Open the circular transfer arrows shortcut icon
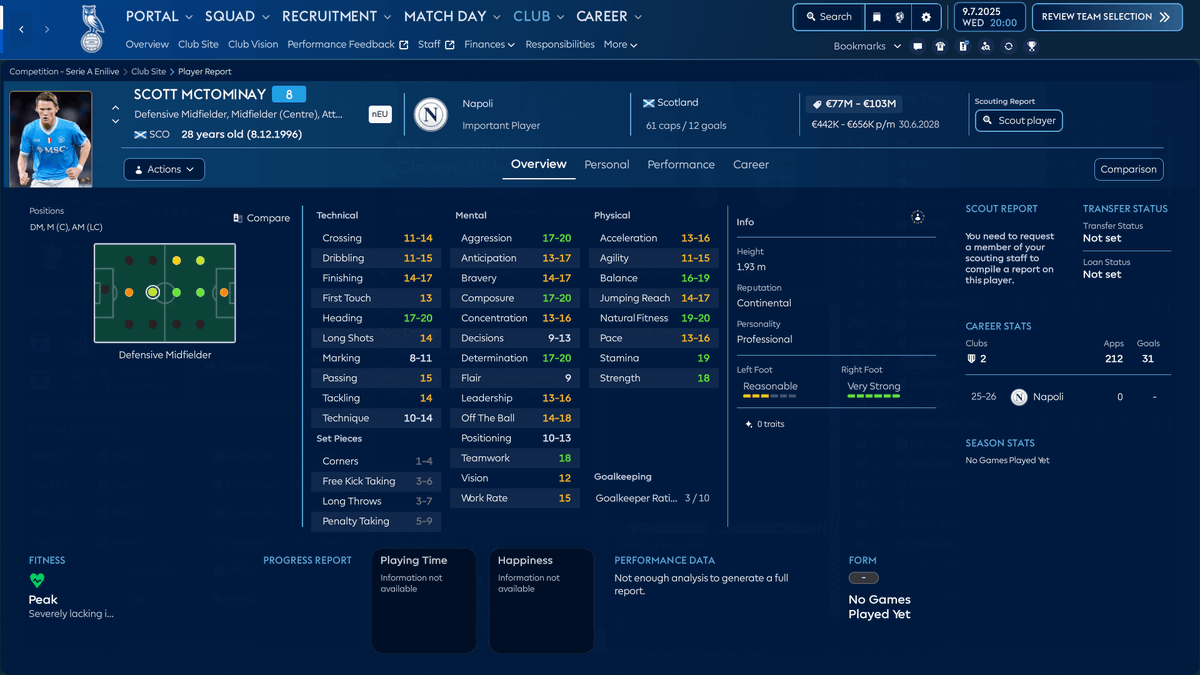This screenshot has width=1200, height=675. tap(1008, 46)
